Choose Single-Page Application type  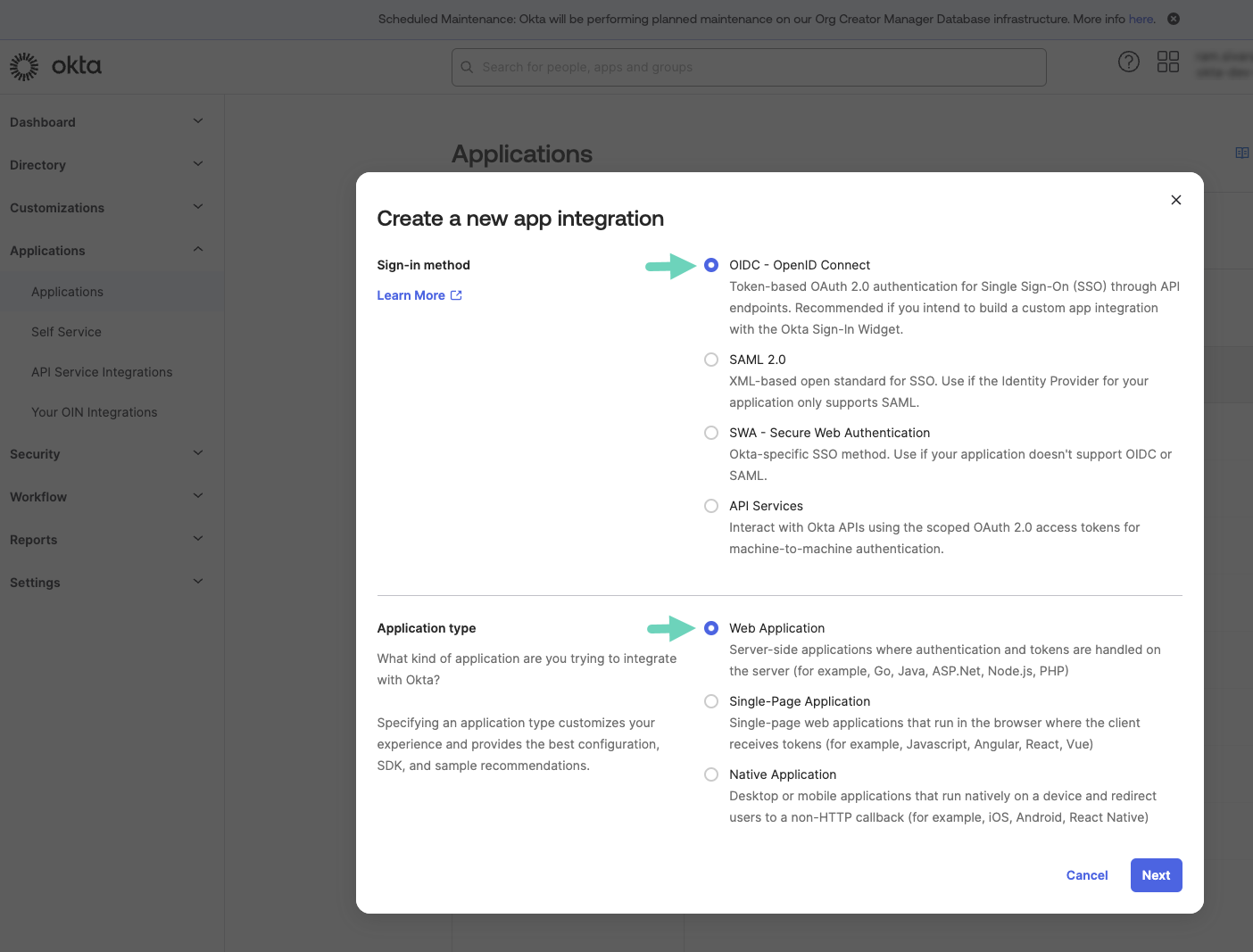(x=711, y=701)
